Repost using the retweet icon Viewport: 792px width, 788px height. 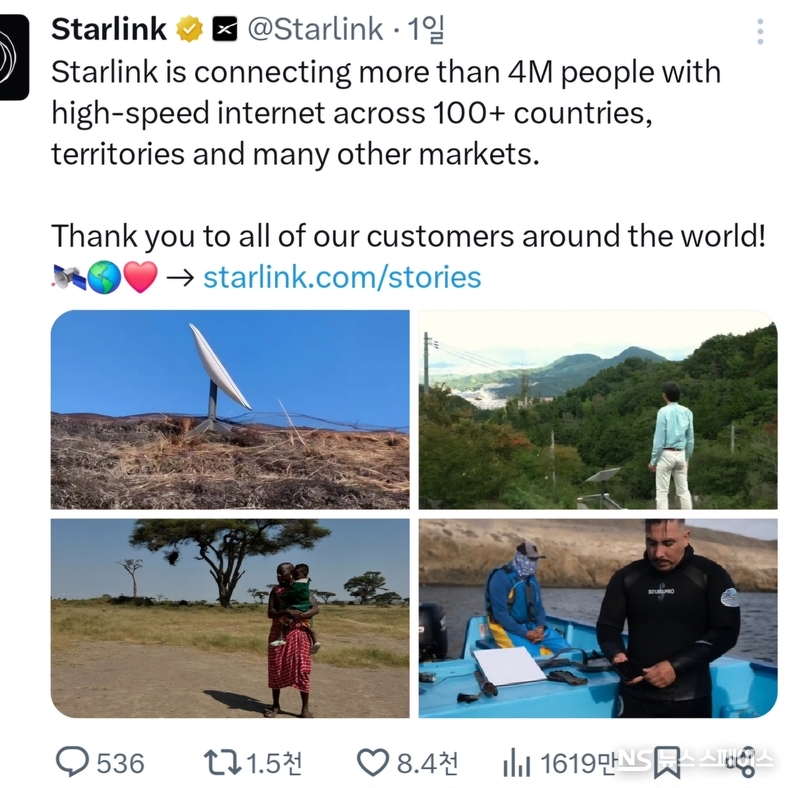(222, 763)
